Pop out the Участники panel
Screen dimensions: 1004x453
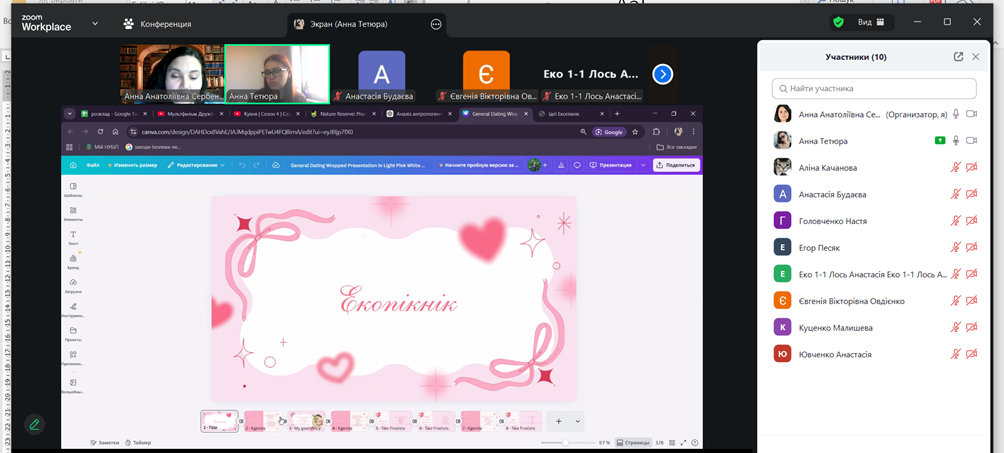pyautogui.click(x=958, y=57)
